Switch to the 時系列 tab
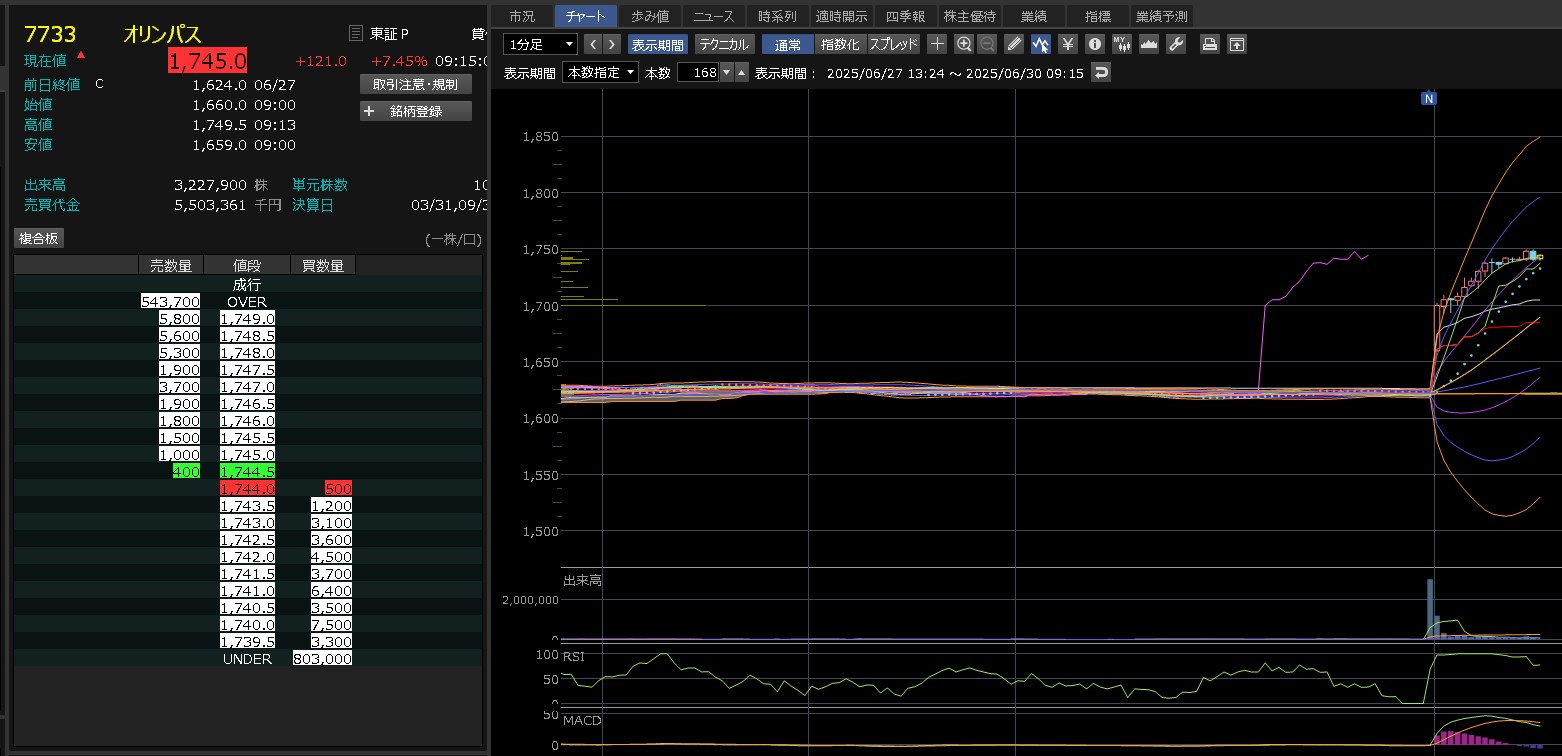This screenshot has height=756, width=1562. (778, 16)
